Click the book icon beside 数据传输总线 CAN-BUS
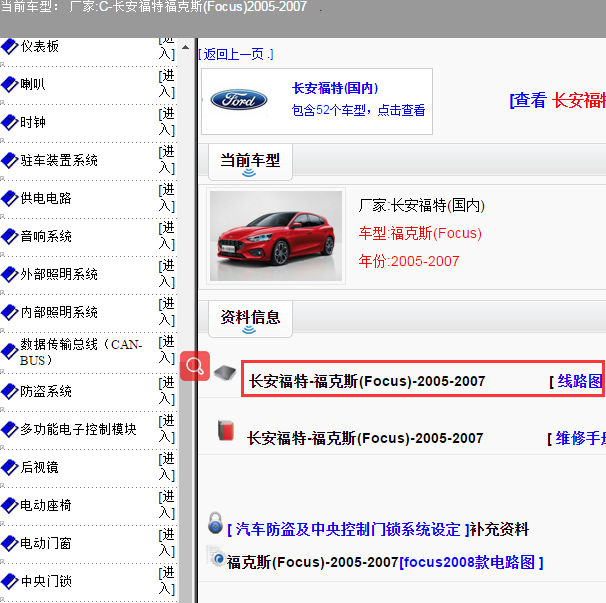Viewport: 606px width, 603px height. [9, 352]
